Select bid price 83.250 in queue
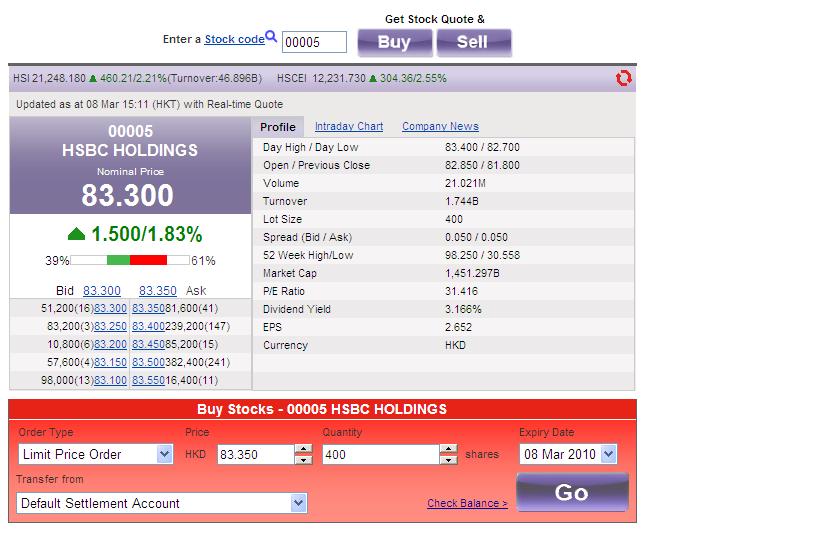The width and height of the screenshot is (840, 540). pos(110,326)
